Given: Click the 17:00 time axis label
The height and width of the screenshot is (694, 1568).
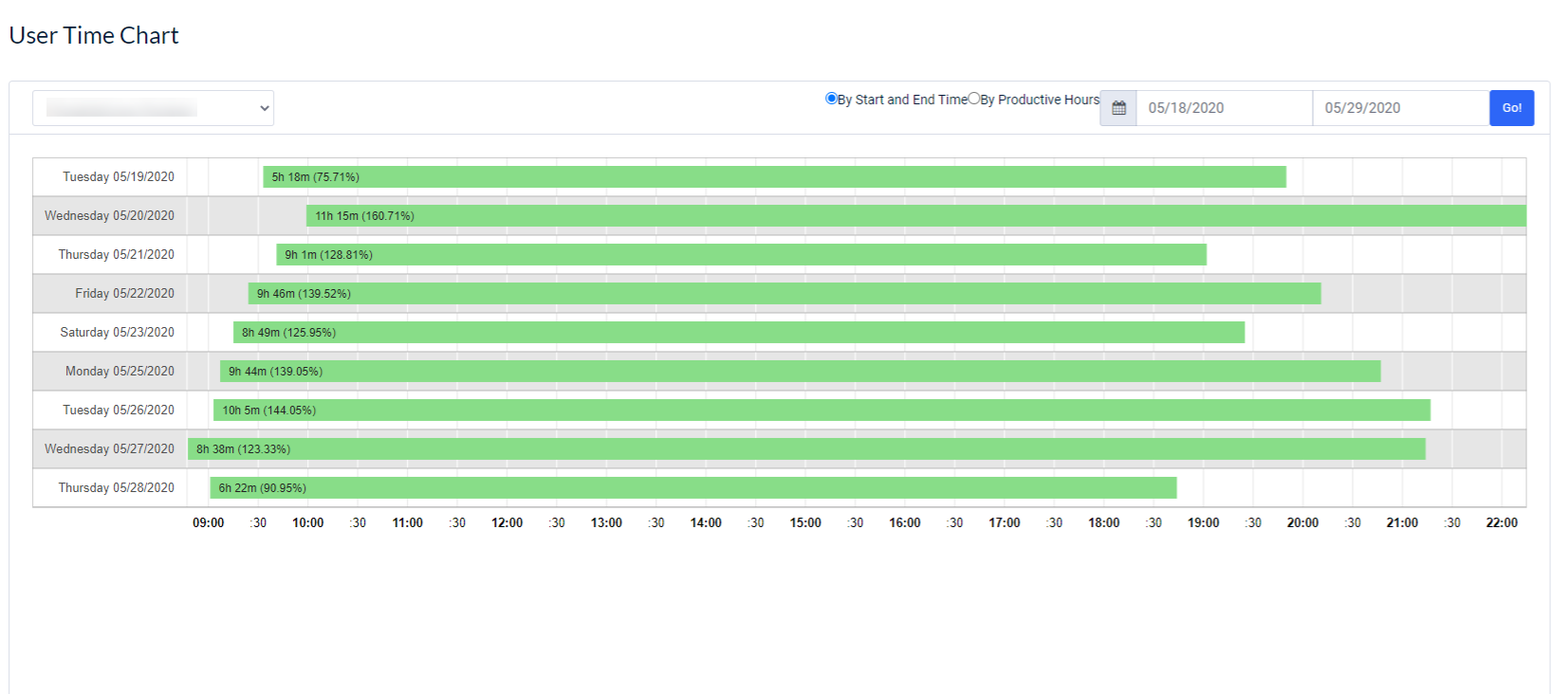Looking at the screenshot, I should 1005,523.
